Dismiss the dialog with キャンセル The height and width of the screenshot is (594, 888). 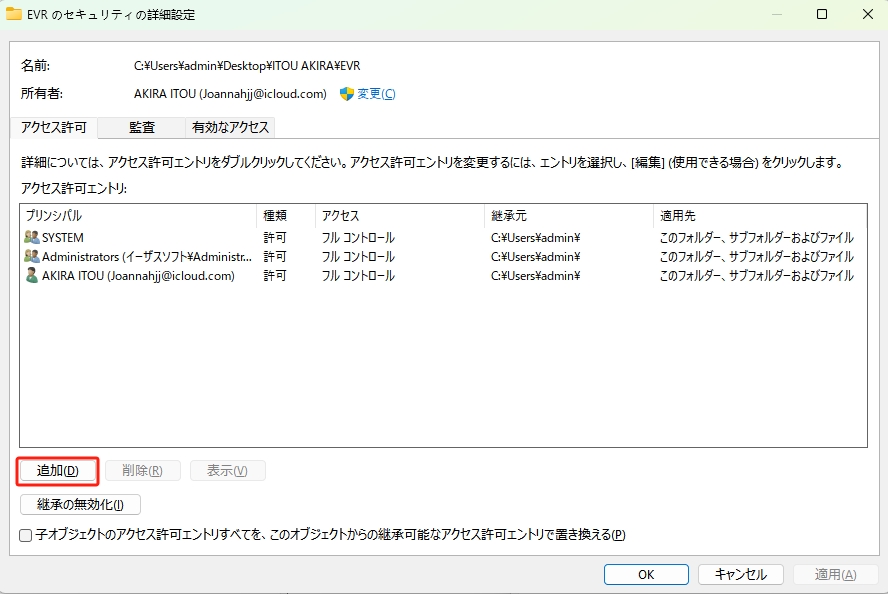[740, 574]
